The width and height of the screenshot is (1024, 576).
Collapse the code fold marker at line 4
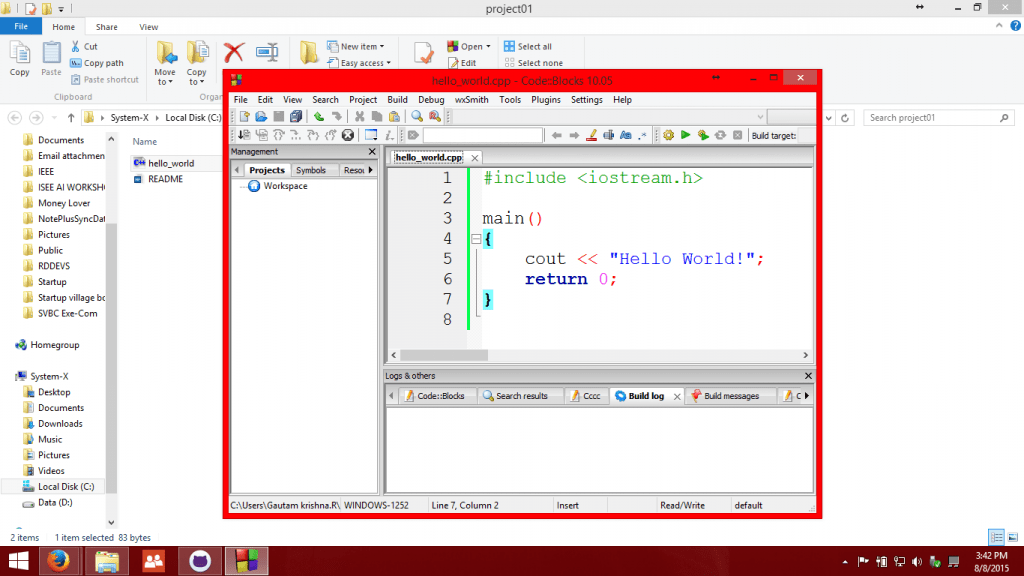click(476, 239)
